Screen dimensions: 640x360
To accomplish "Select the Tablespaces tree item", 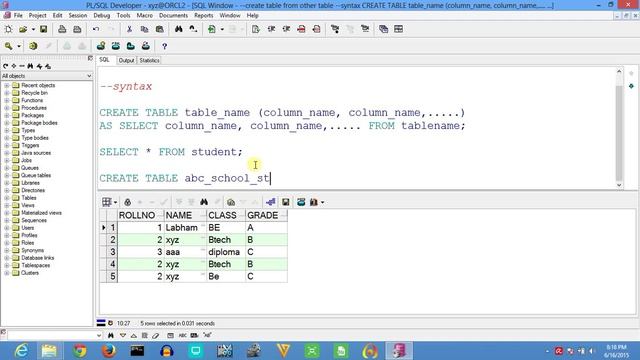I will click(36, 265).
